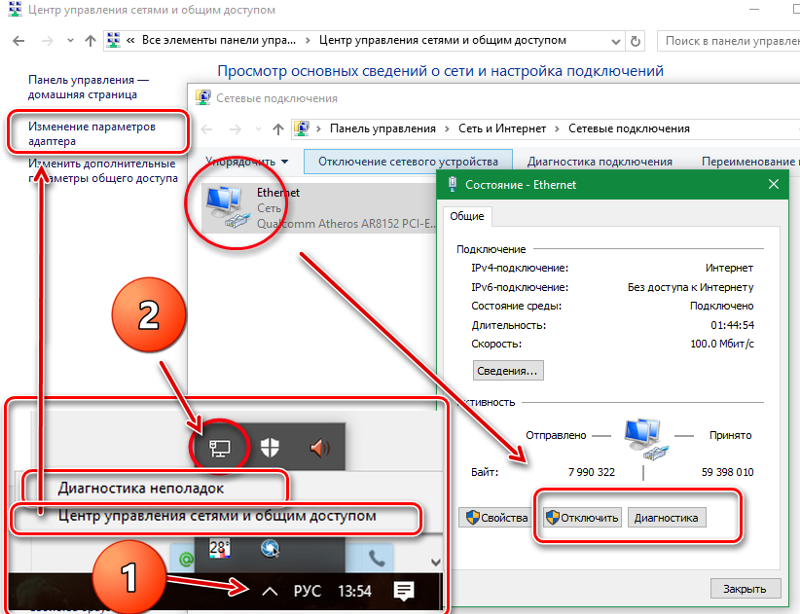This screenshot has width=800, height=614.
Task: Open recent locations dropdown in Control Panel window
Action: pyautogui.click(x=70, y=41)
